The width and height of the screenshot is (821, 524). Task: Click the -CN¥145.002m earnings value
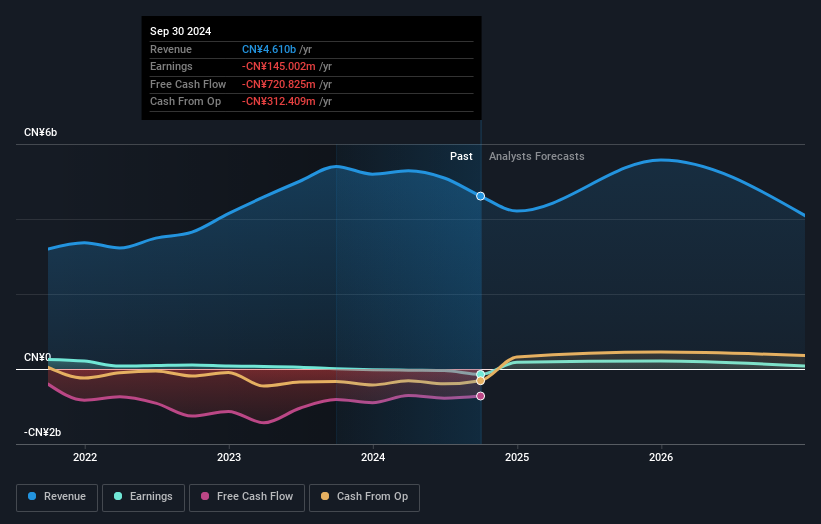[x=279, y=66]
